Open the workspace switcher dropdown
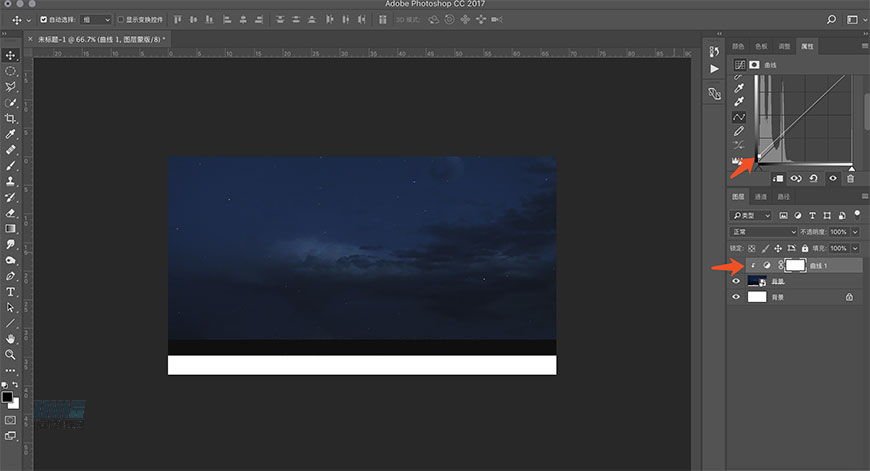The width and height of the screenshot is (870, 471). point(855,19)
